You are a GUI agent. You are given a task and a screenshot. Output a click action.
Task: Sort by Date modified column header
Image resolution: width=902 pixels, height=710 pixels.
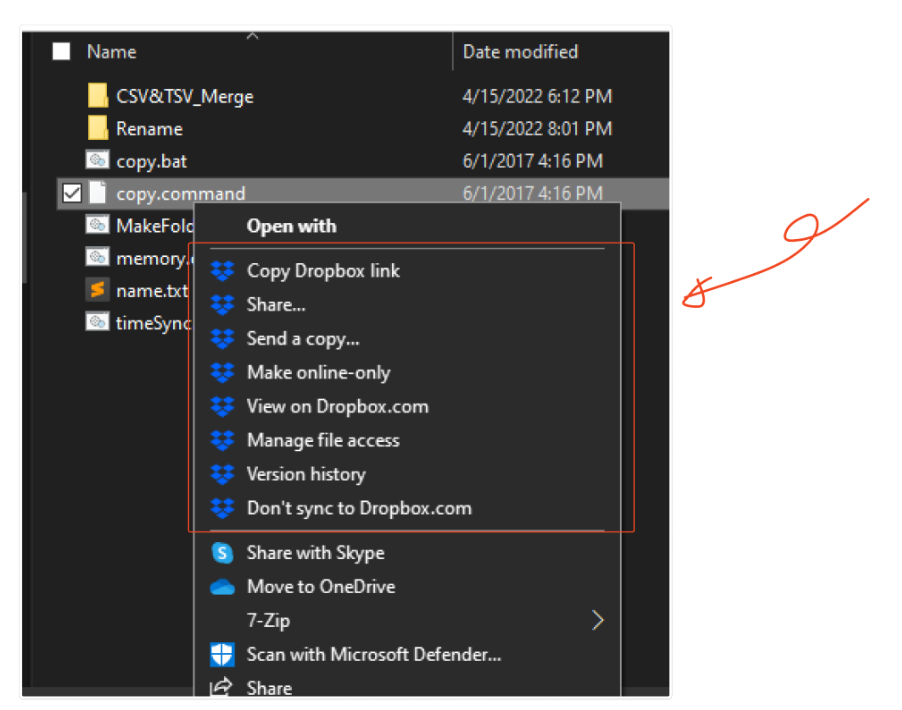coord(520,52)
